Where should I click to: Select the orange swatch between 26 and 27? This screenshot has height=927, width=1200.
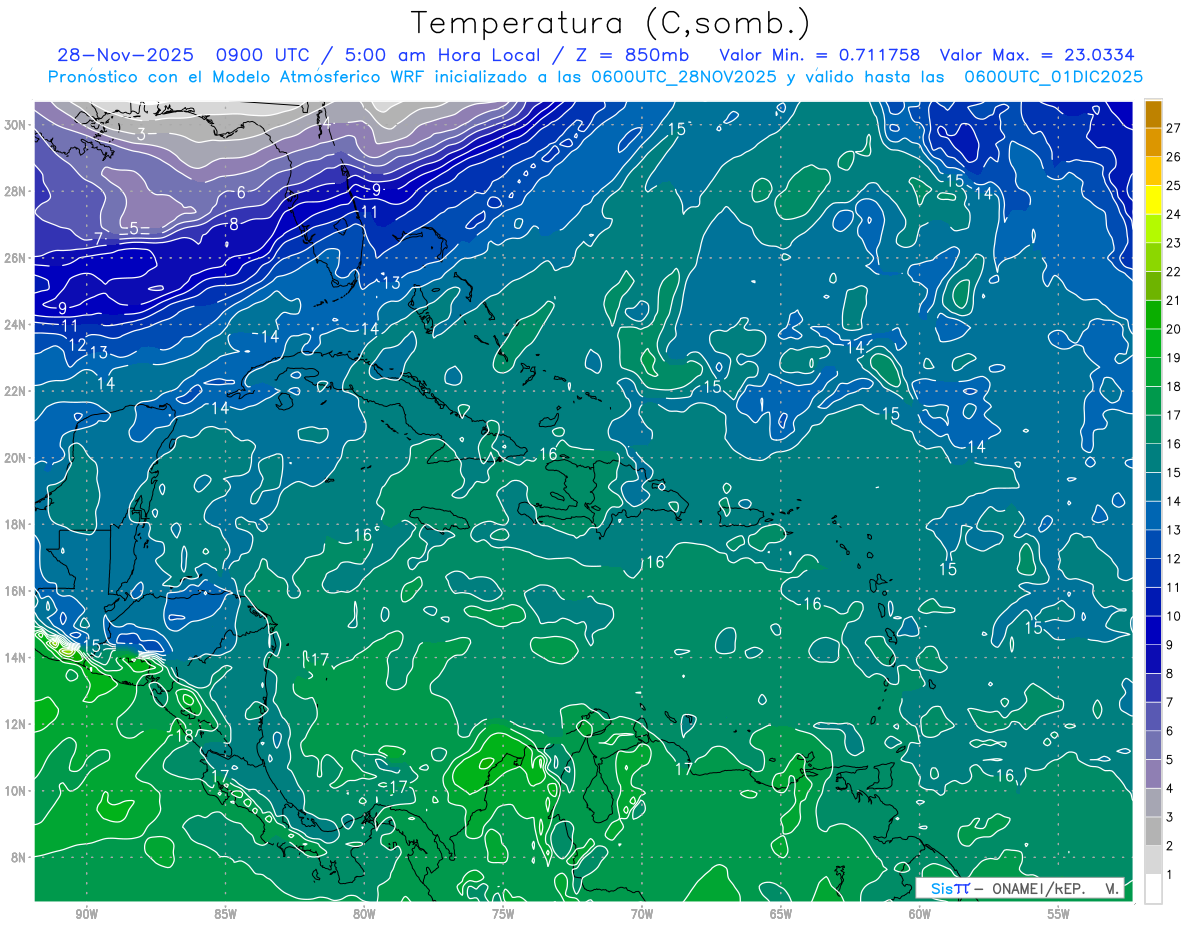1153,142
